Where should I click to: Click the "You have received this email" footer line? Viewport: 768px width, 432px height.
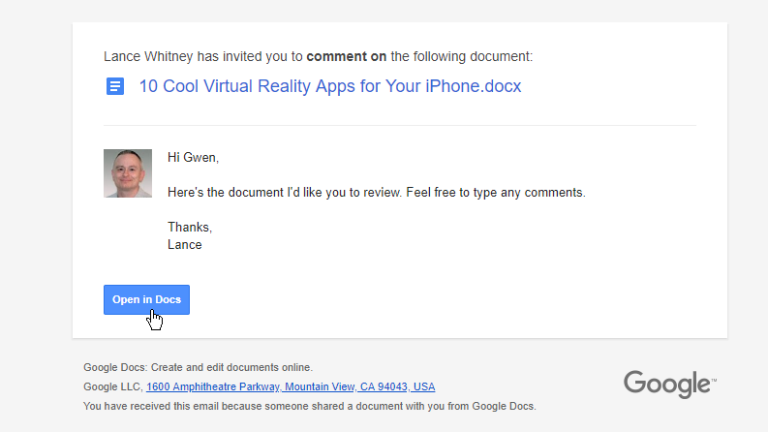click(x=310, y=407)
